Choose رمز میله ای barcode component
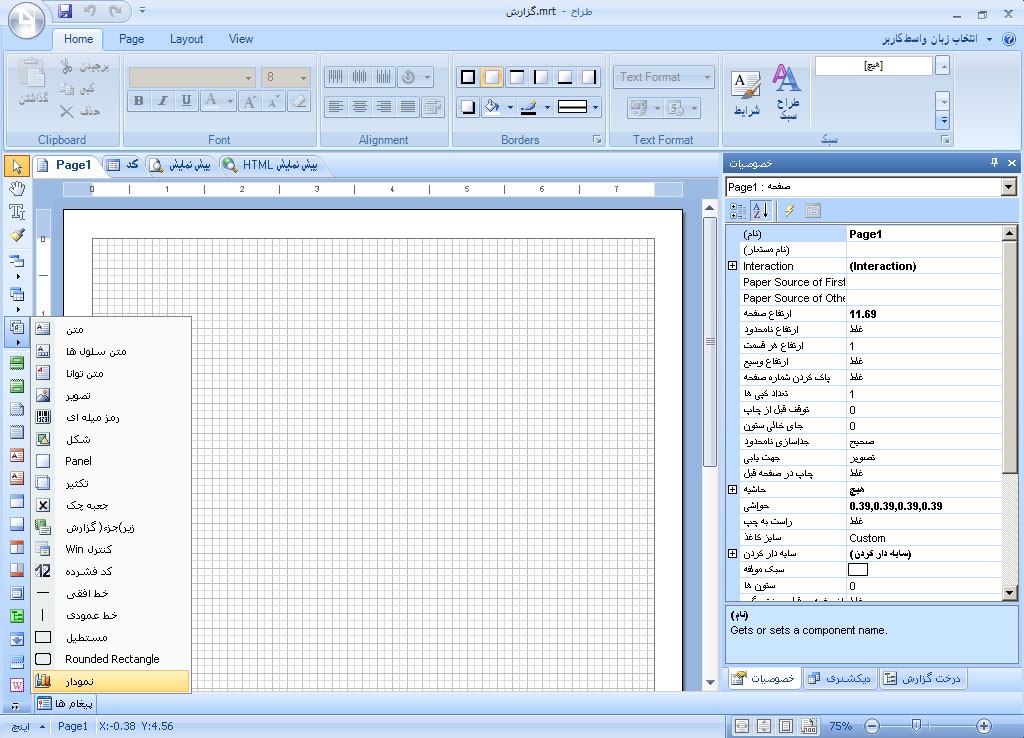 point(112,417)
